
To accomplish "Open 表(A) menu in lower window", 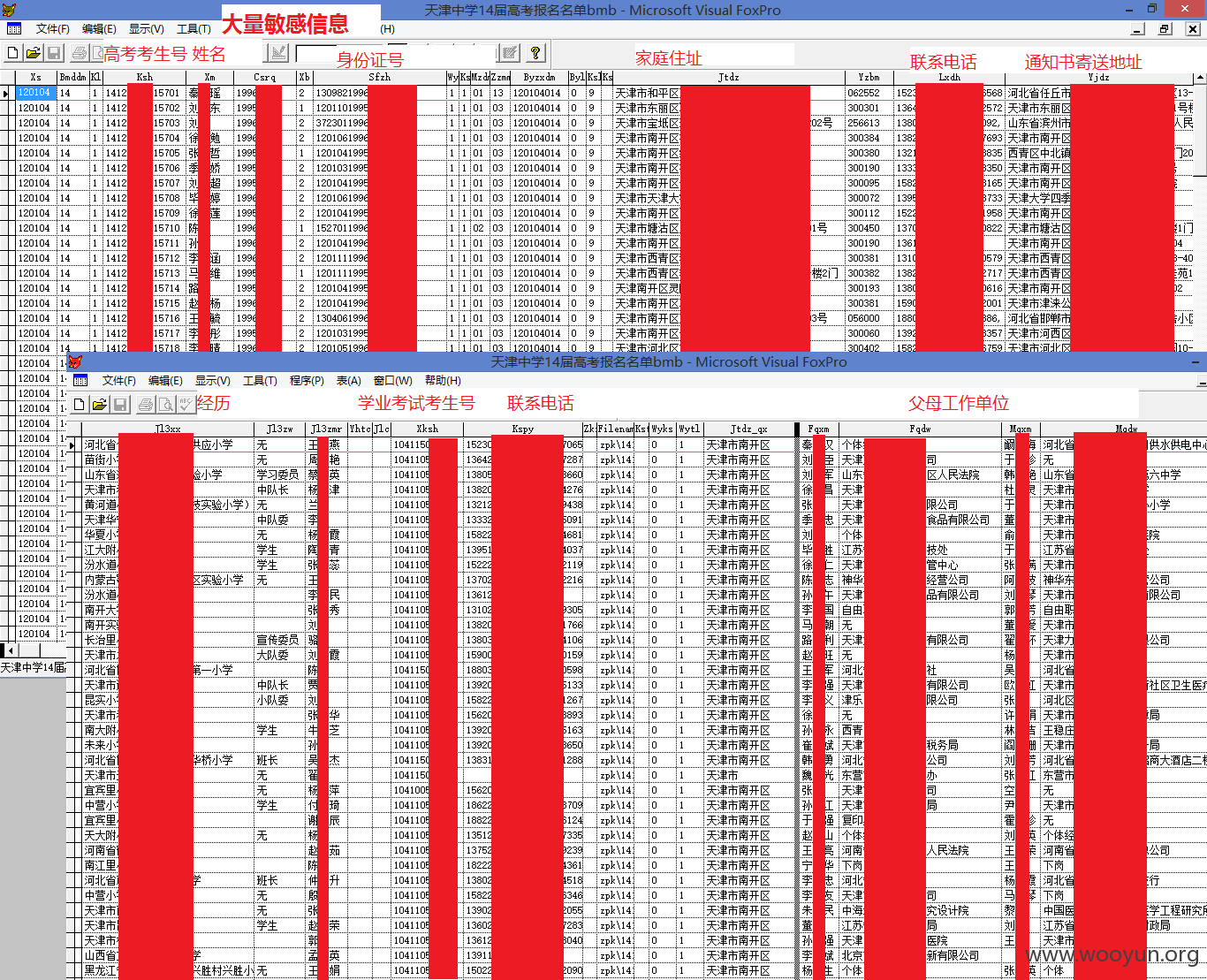I will click(348, 381).
